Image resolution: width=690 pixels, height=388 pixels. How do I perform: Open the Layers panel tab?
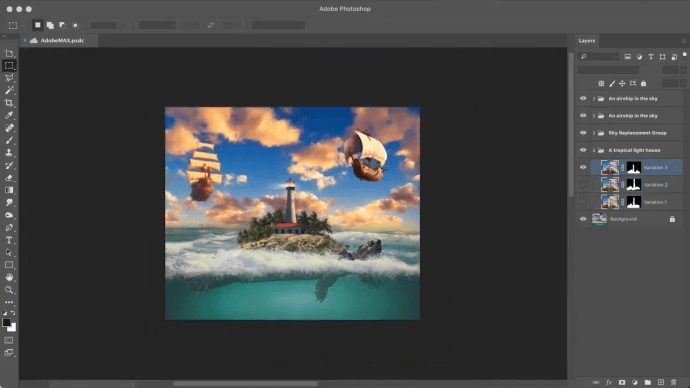pyautogui.click(x=587, y=40)
